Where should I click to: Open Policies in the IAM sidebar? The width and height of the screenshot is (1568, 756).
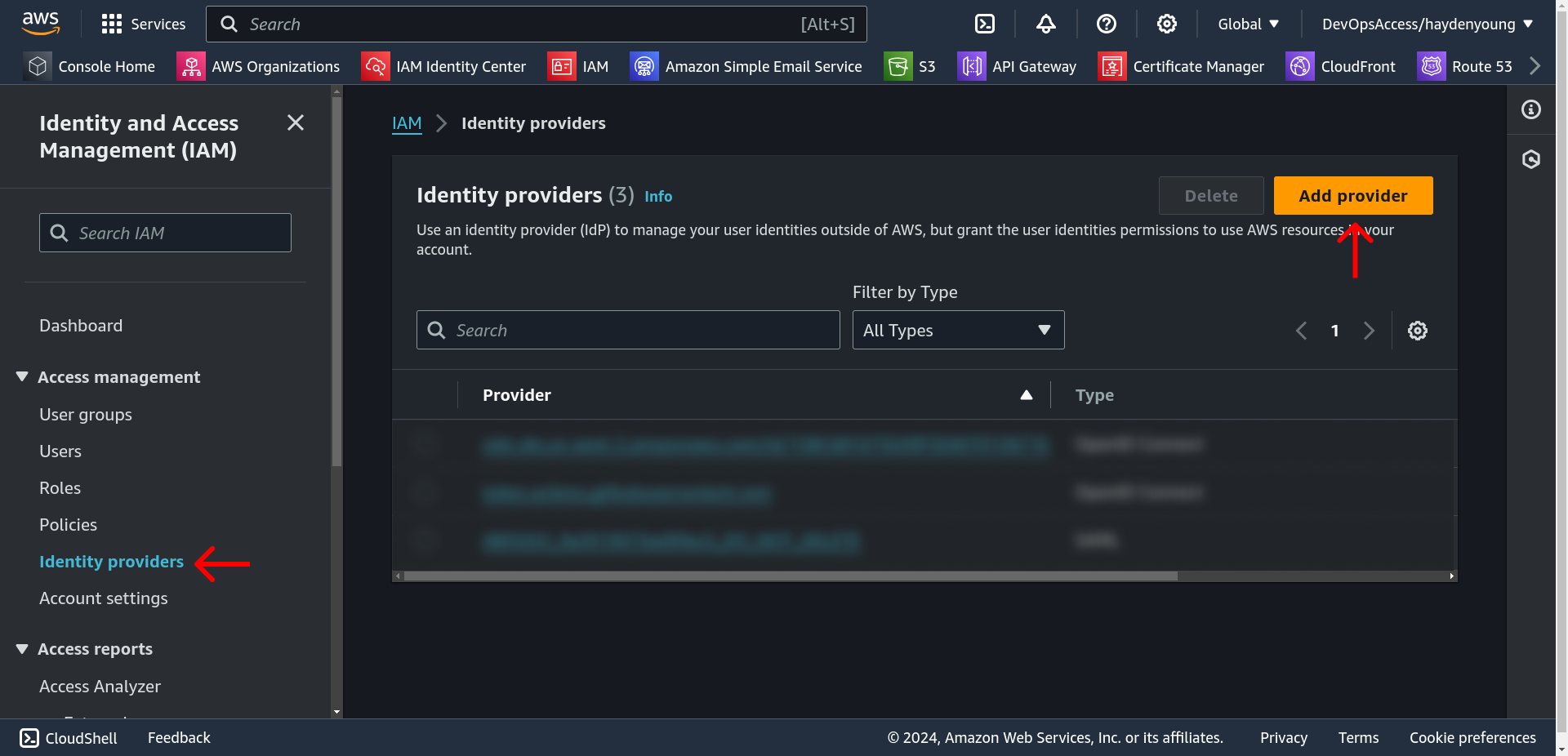pyautogui.click(x=68, y=525)
